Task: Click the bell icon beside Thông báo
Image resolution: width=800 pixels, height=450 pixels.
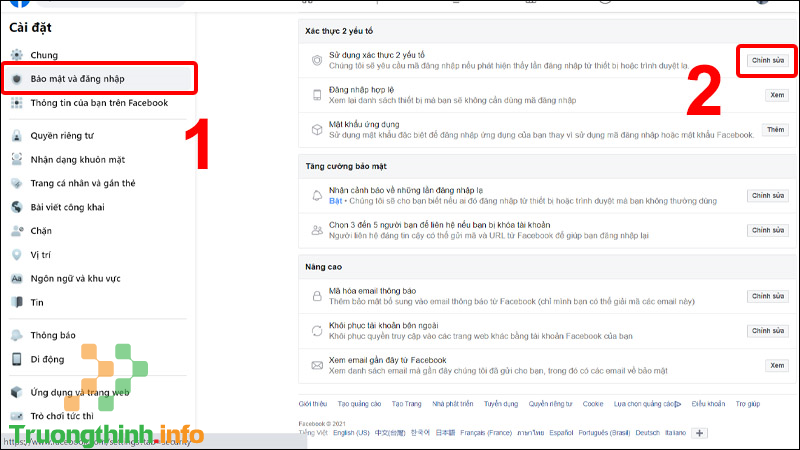Action: pos(17,335)
